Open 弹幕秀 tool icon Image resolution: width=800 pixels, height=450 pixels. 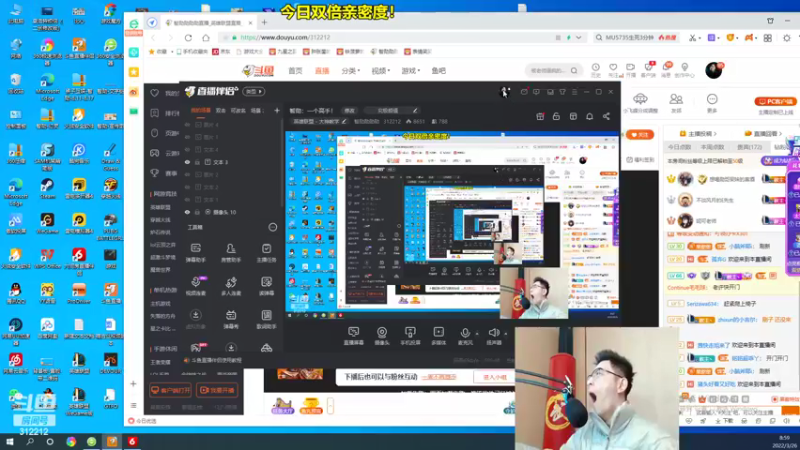231,319
